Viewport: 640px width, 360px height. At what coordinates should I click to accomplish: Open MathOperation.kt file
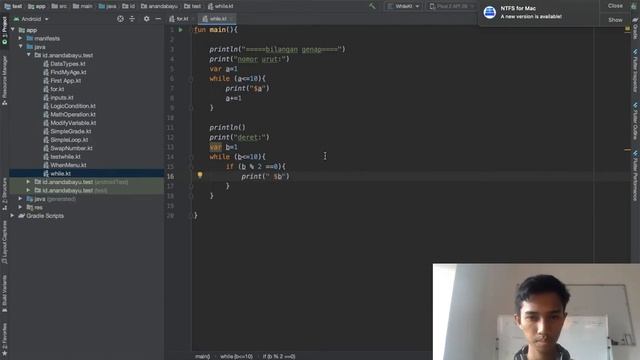click(x=73, y=115)
